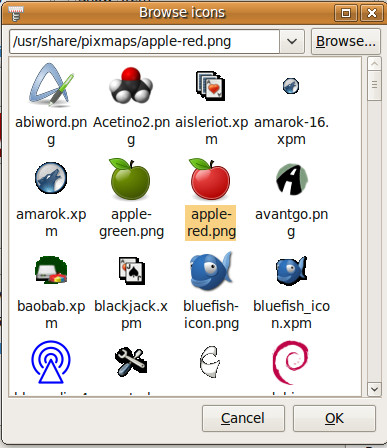
Task: Click the Browse... button
Action: (346, 42)
